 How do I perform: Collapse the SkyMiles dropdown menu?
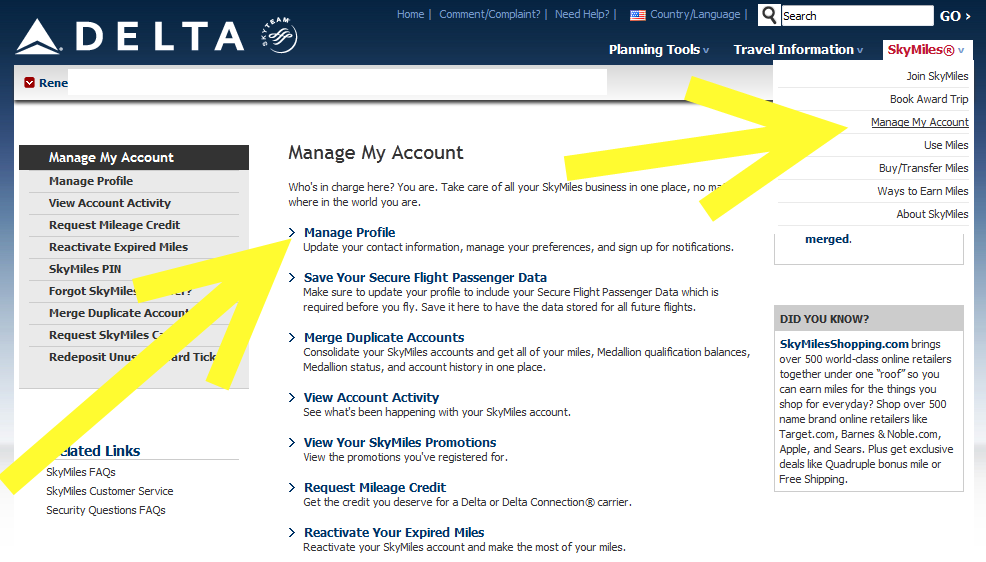click(926, 50)
